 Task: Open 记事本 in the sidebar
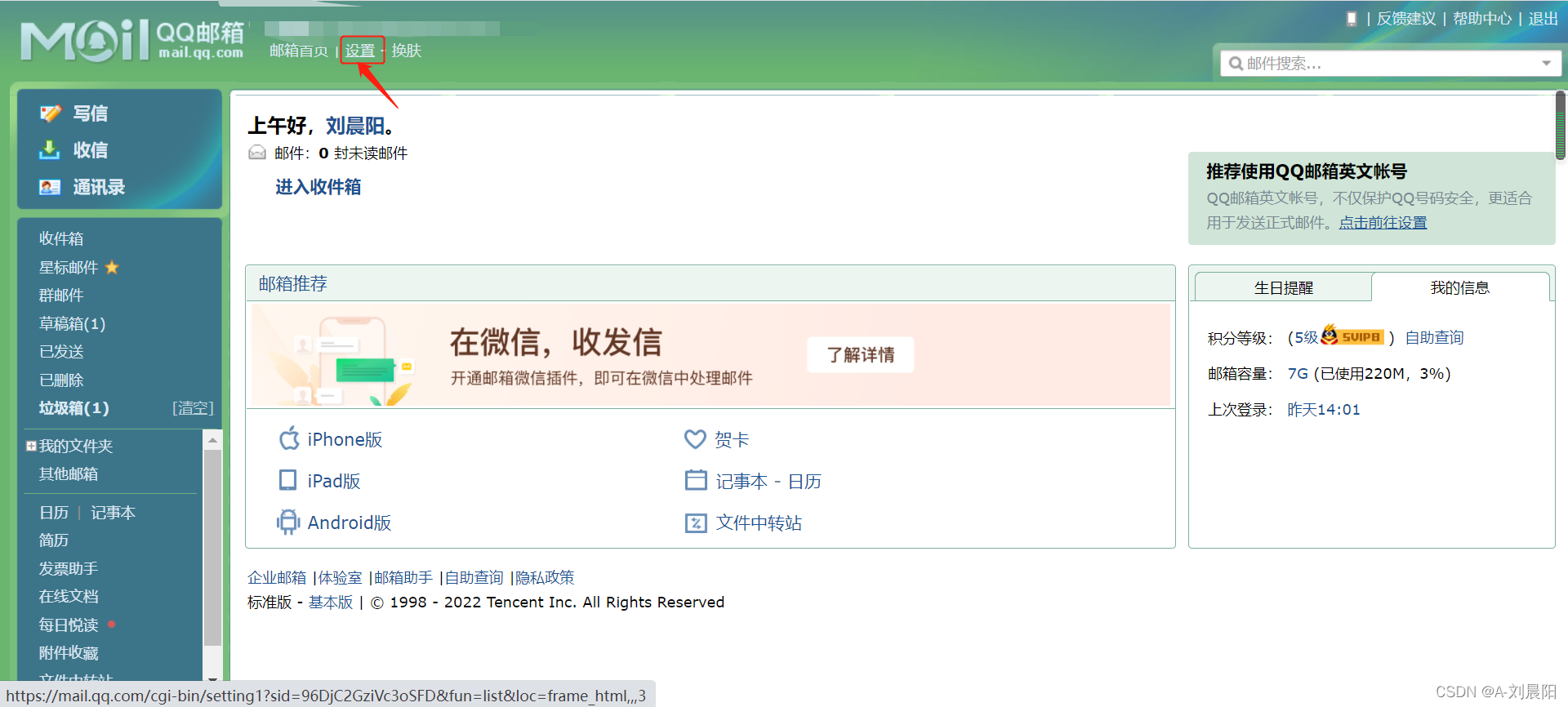pyautogui.click(x=113, y=512)
